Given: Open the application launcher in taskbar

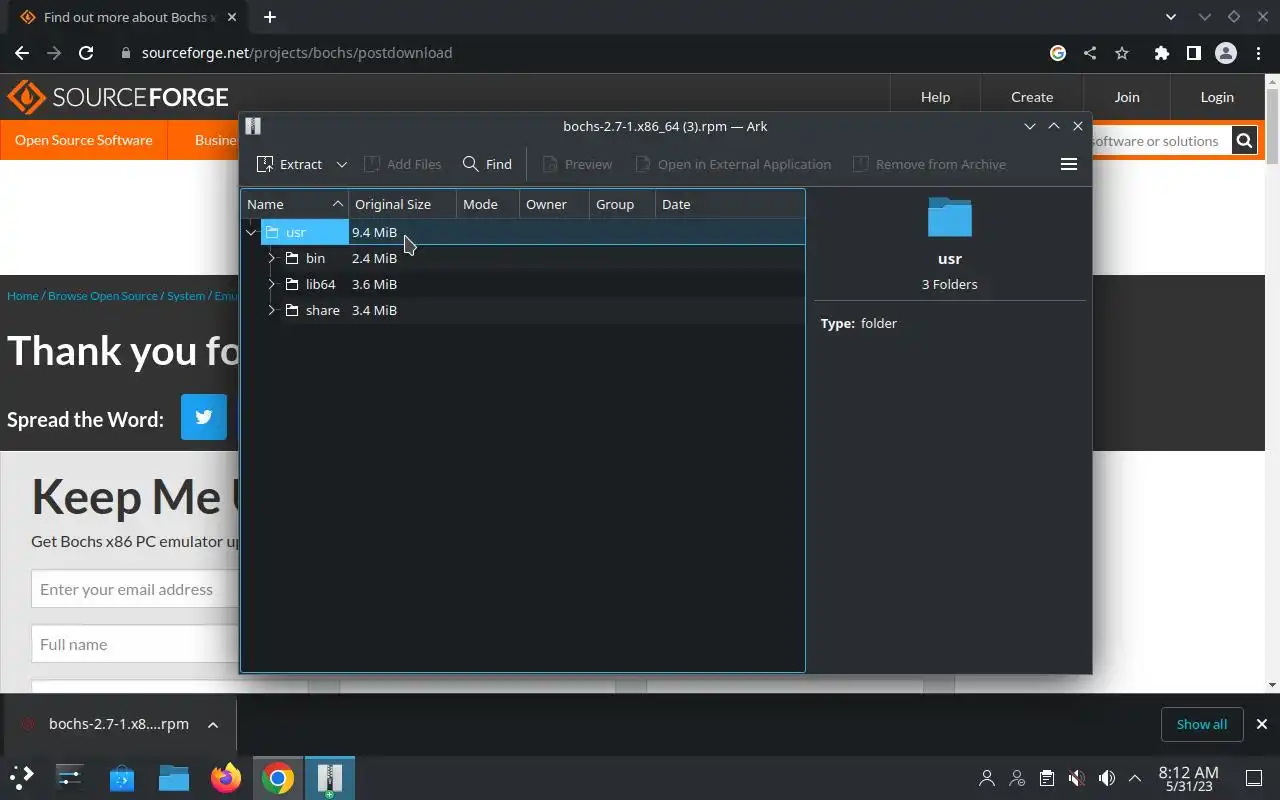Looking at the screenshot, I should click(21, 777).
